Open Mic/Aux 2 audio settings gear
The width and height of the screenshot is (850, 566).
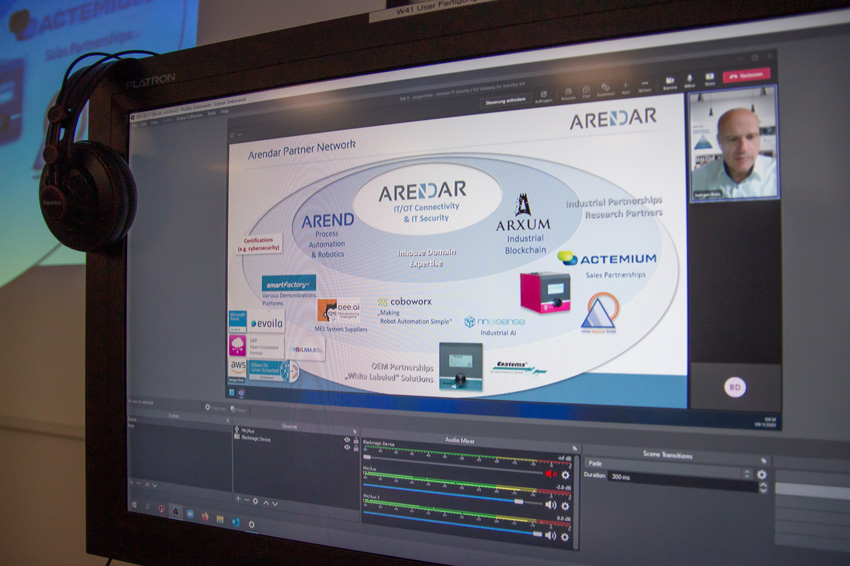[564, 537]
